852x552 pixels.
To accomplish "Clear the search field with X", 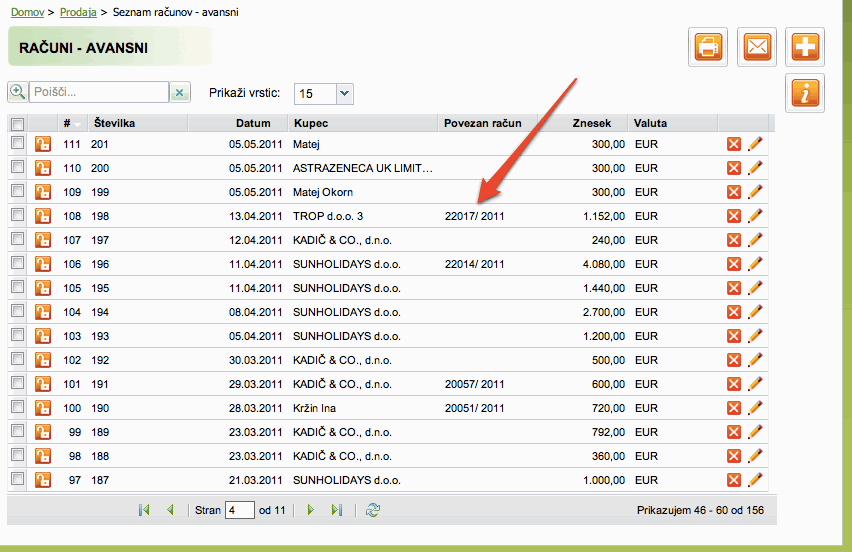I will click(180, 92).
